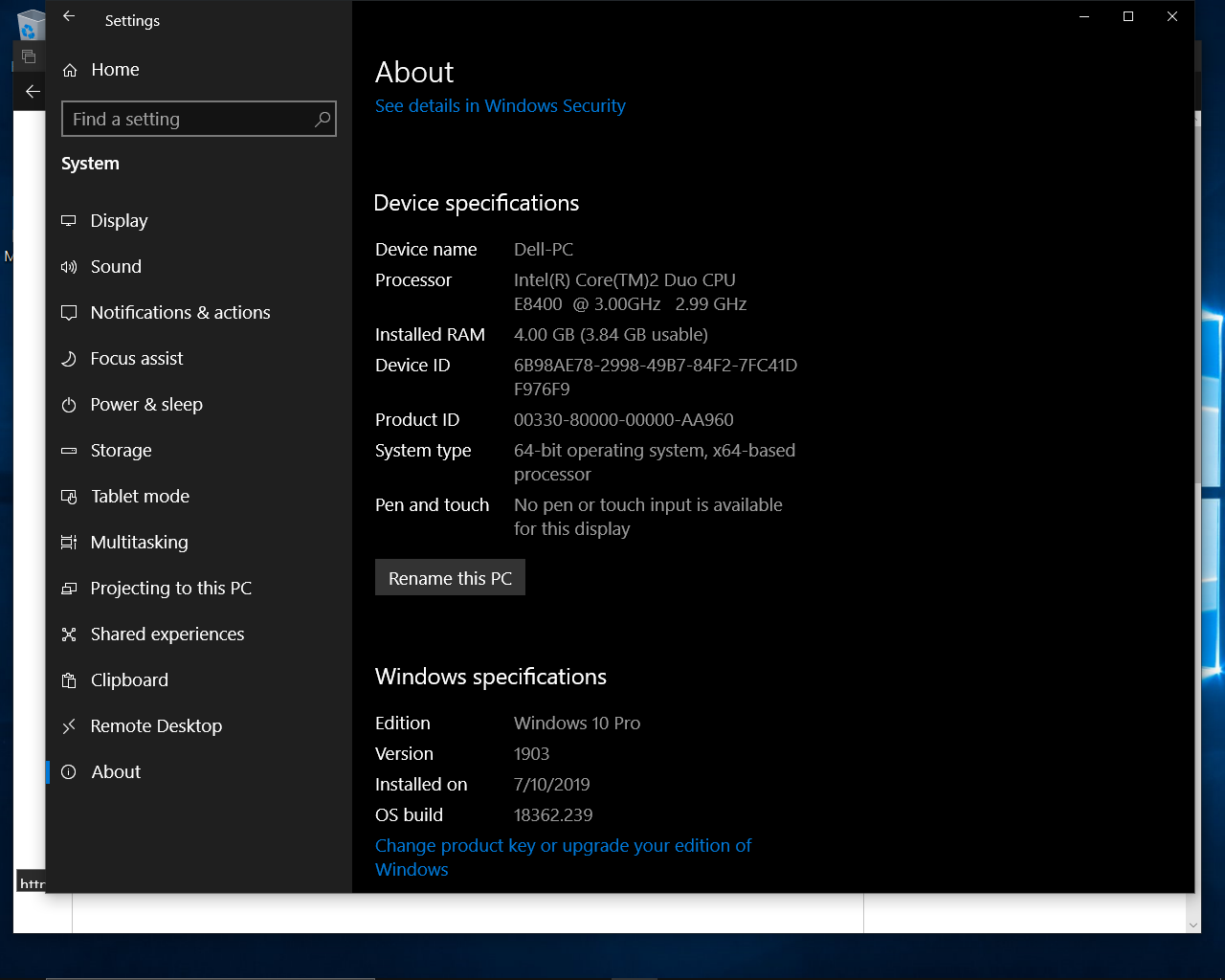Click the OS build value 18362.239
Viewport: 1225px width, 980px height.
click(x=553, y=815)
